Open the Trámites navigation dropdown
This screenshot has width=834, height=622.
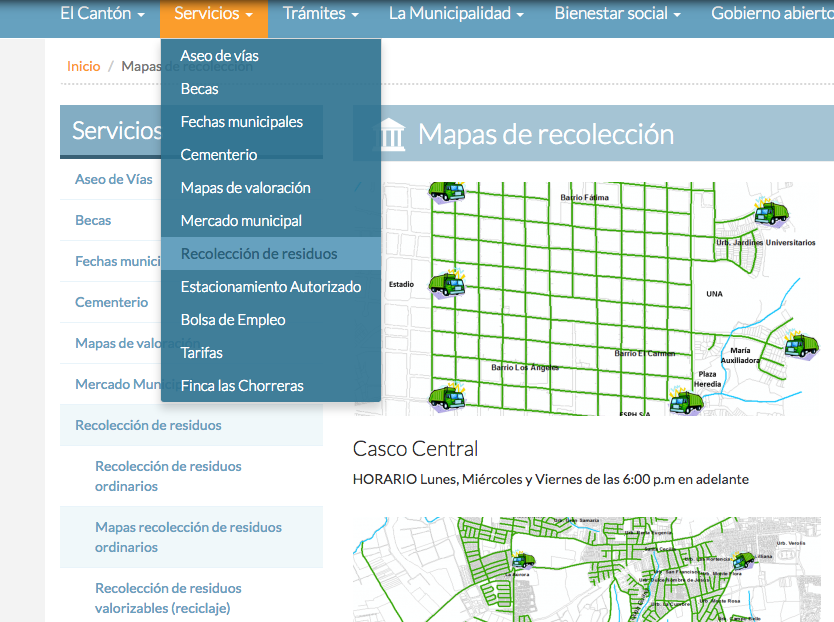point(320,14)
